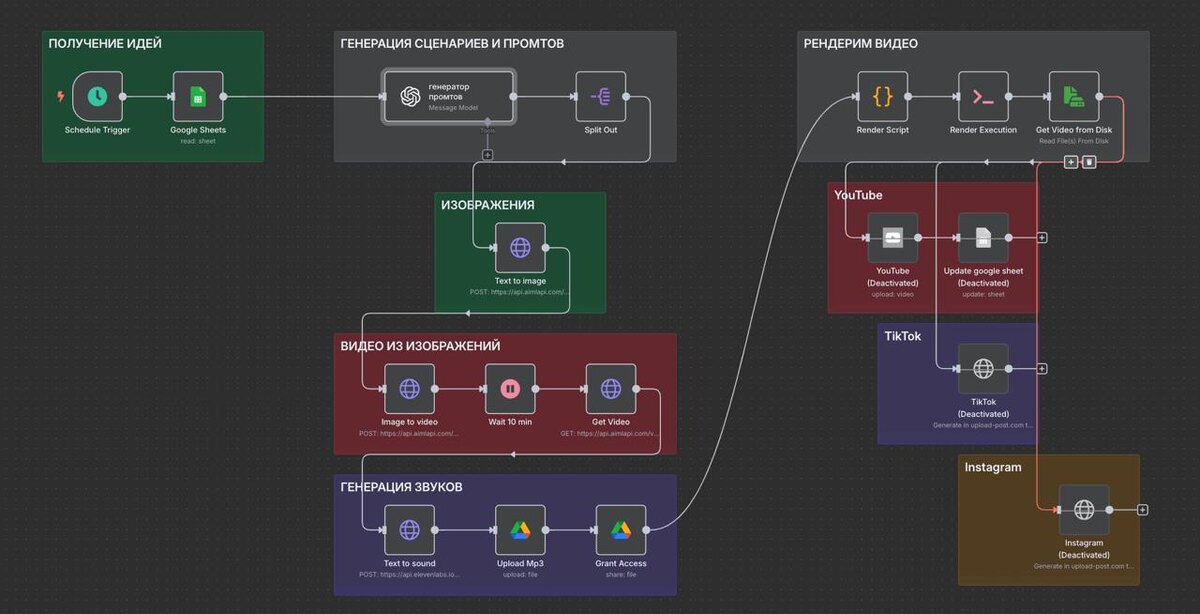Select the deactivated TikTok globe node
1200x614 pixels.
983,369
